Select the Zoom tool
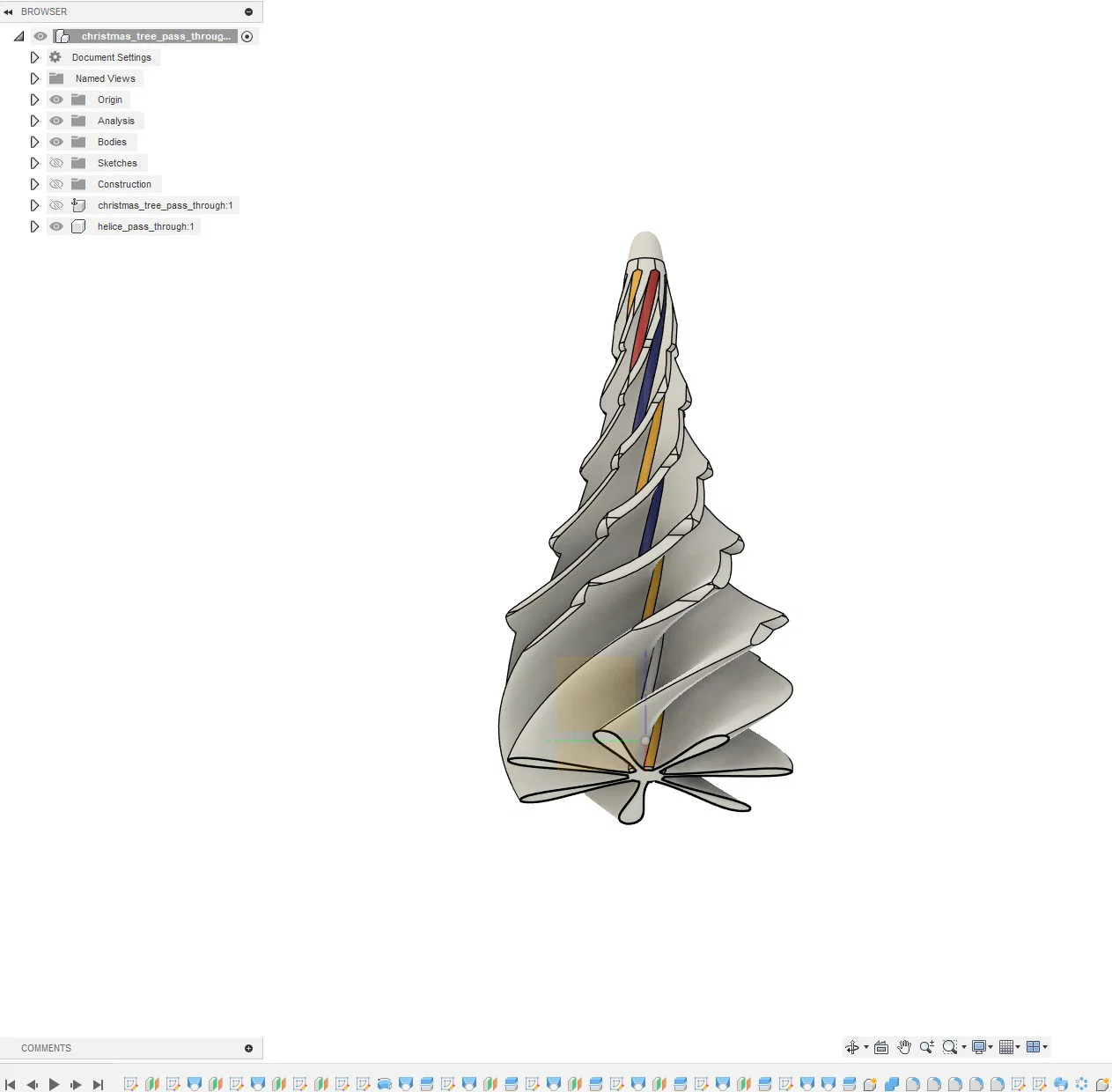Viewport: 1112px width, 1092px height. [x=926, y=1047]
